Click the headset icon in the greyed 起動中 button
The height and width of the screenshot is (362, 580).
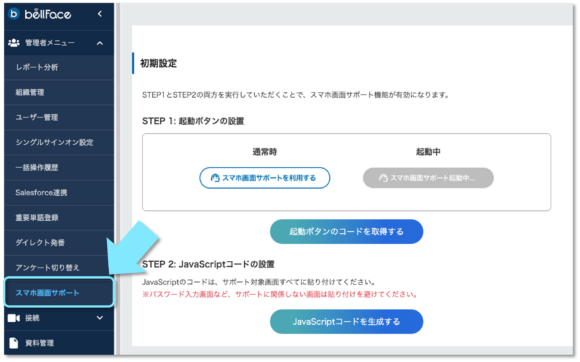click(383, 178)
